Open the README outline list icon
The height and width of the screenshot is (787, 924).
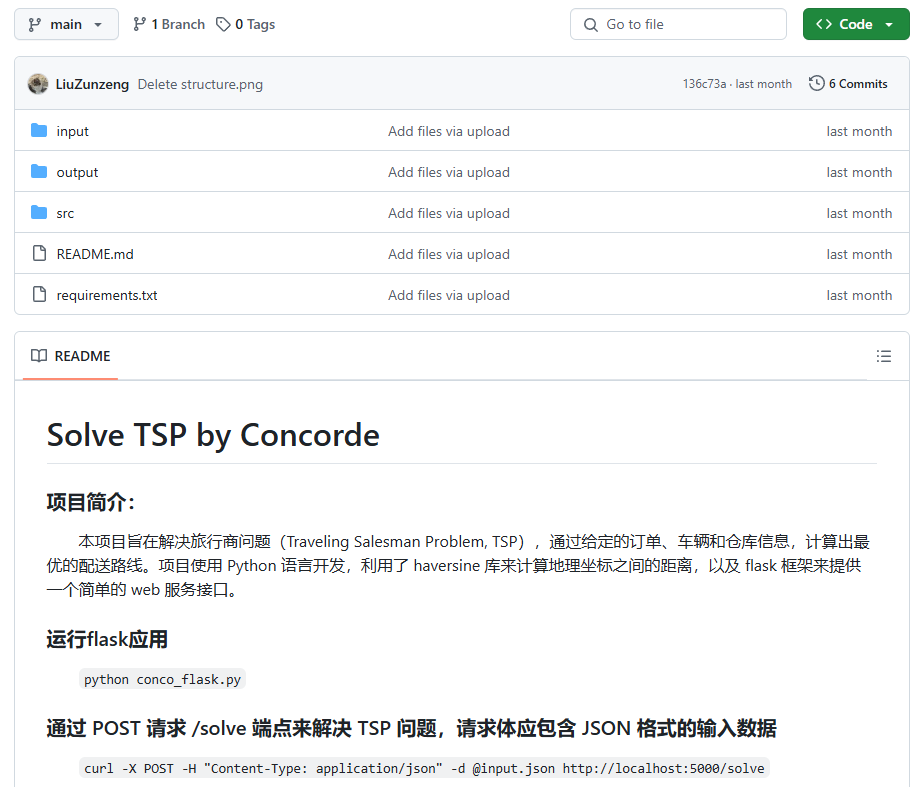point(883,356)
